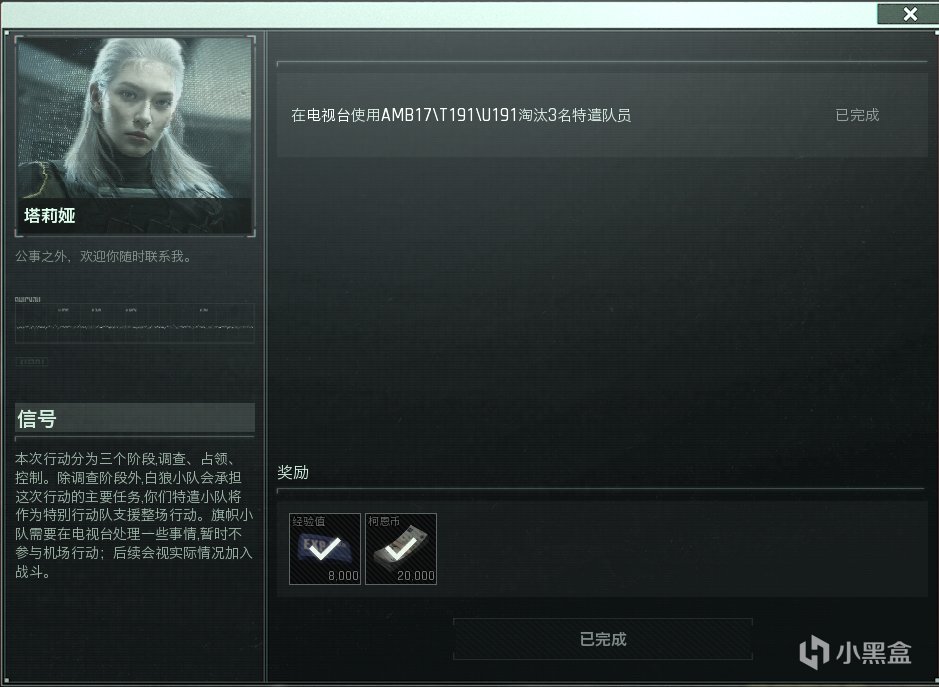Screen dimensions: 939x687
Task: Select the 柯恩币 cash reward icon
Action: tap(401, 549)
